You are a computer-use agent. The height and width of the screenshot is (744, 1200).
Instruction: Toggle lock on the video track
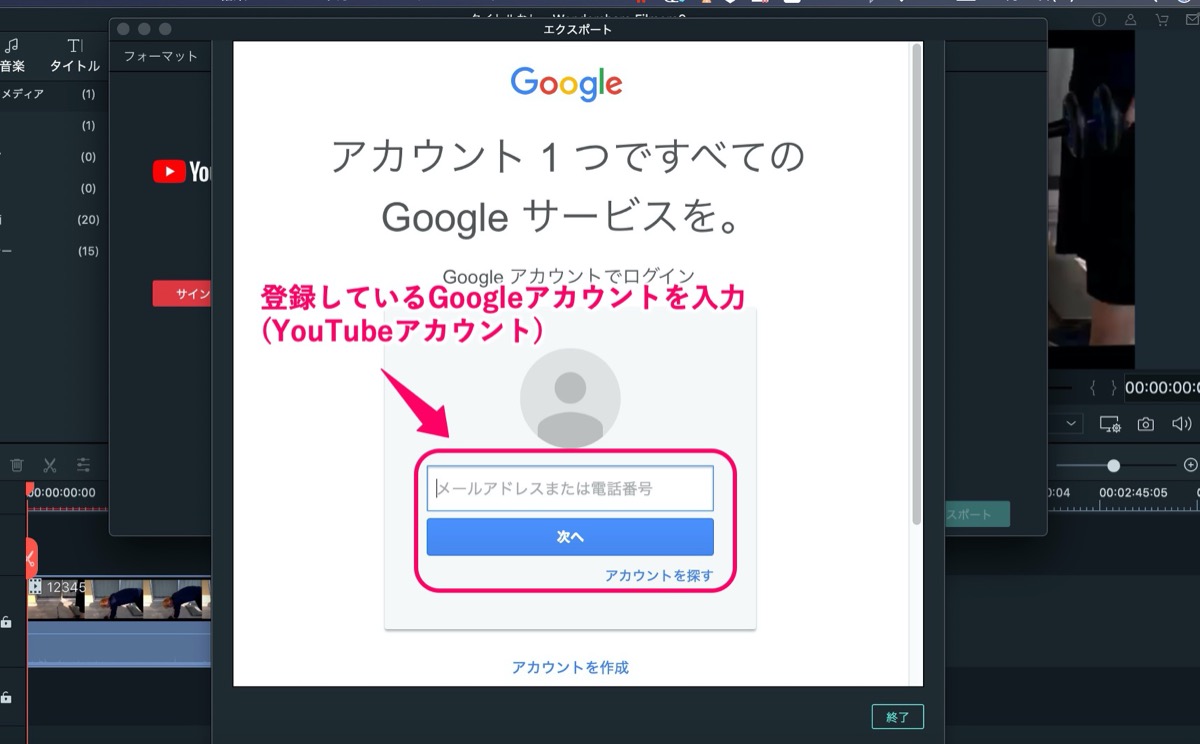point(6,622)
